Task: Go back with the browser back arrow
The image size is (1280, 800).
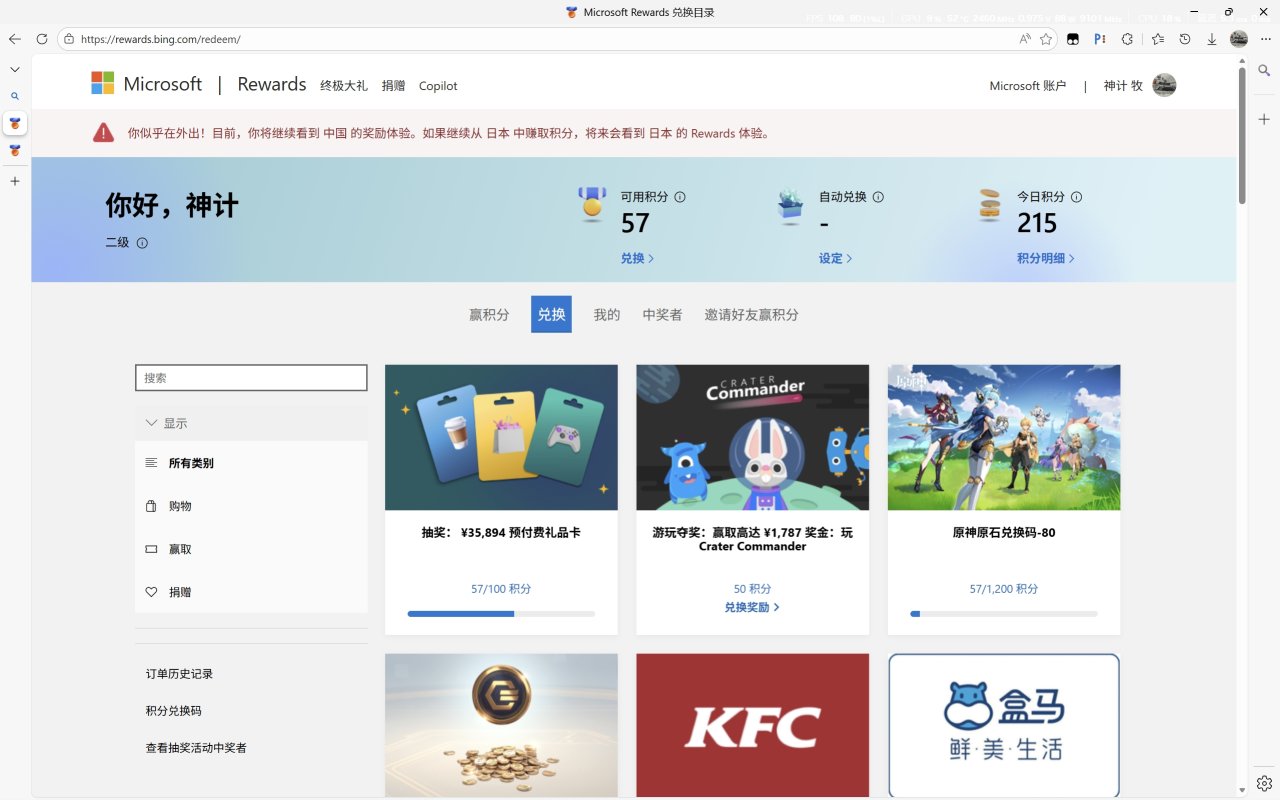Action: [14, 39]
